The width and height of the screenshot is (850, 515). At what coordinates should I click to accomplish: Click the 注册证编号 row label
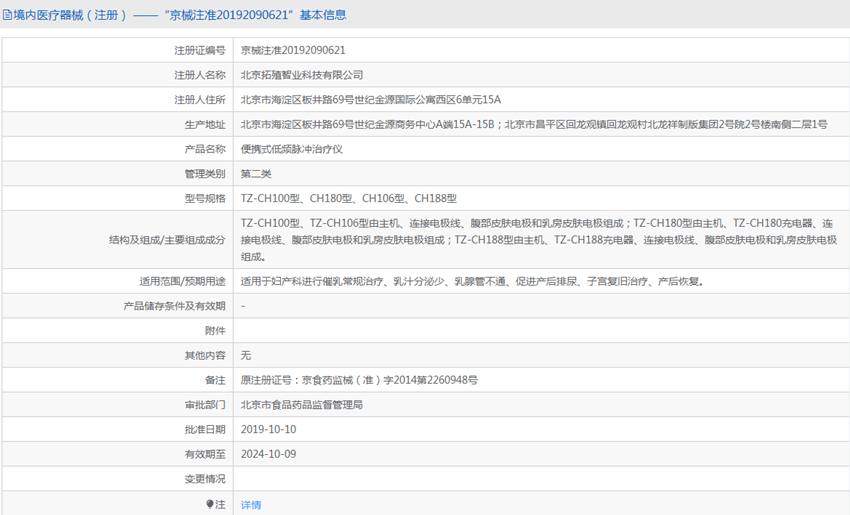tap(199, 50)
